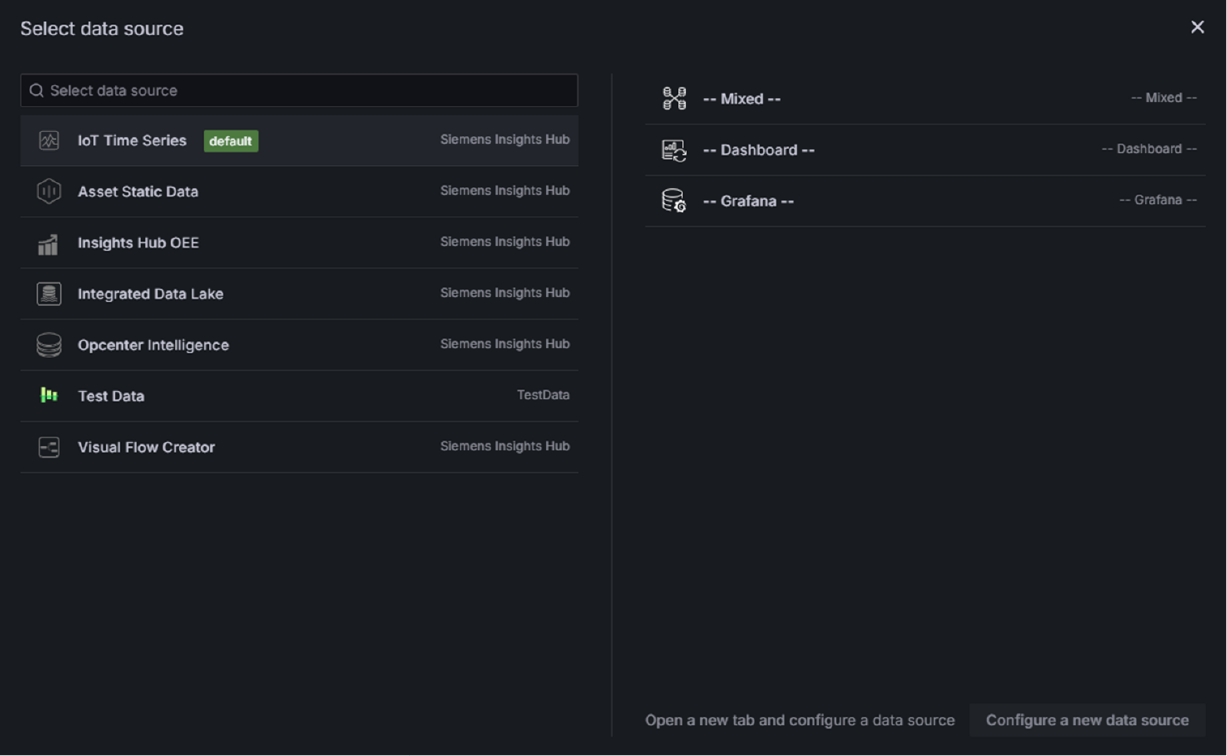Click the Insights Hub OEE chart icon

48,244
